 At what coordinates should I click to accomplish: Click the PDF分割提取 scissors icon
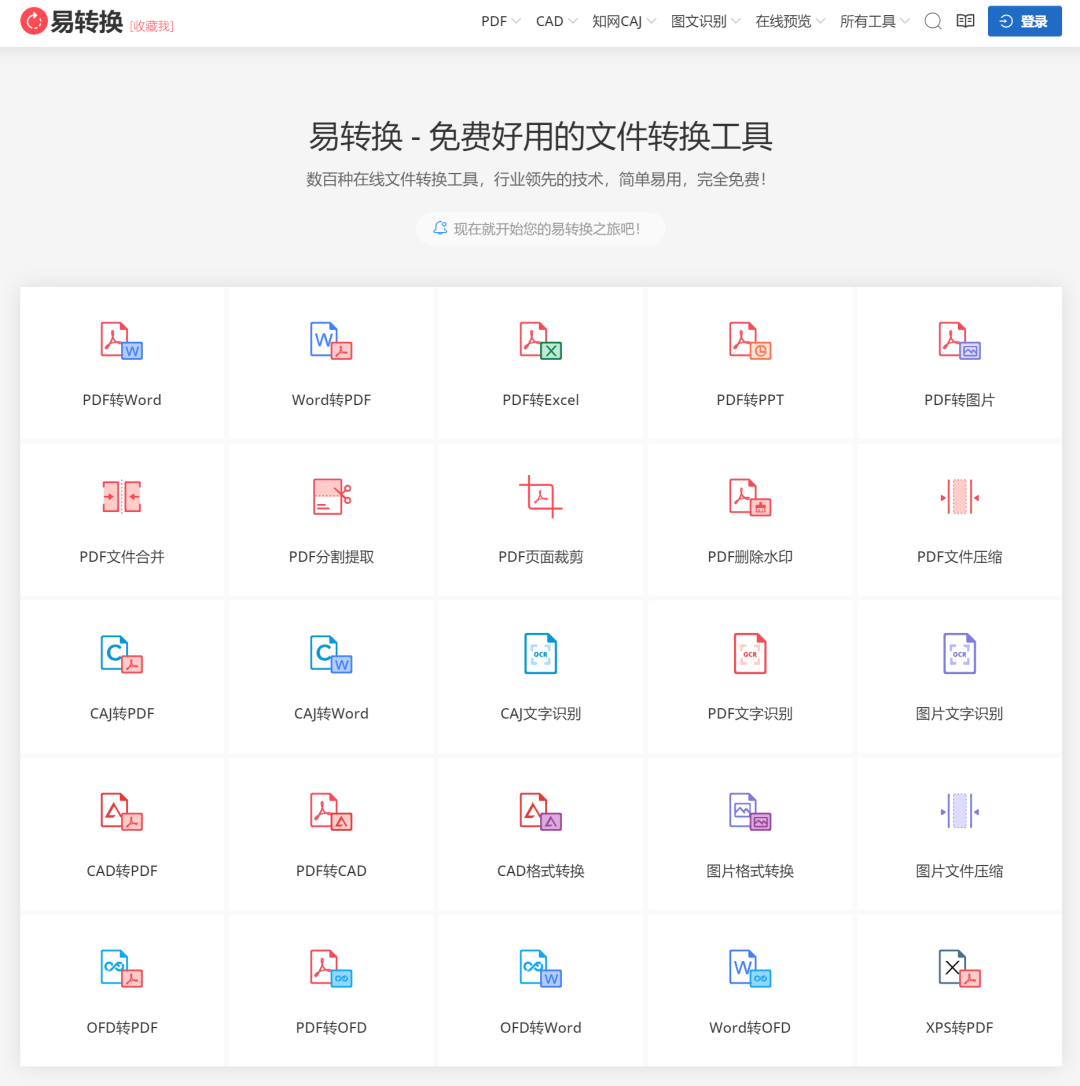tap(331, 497)
